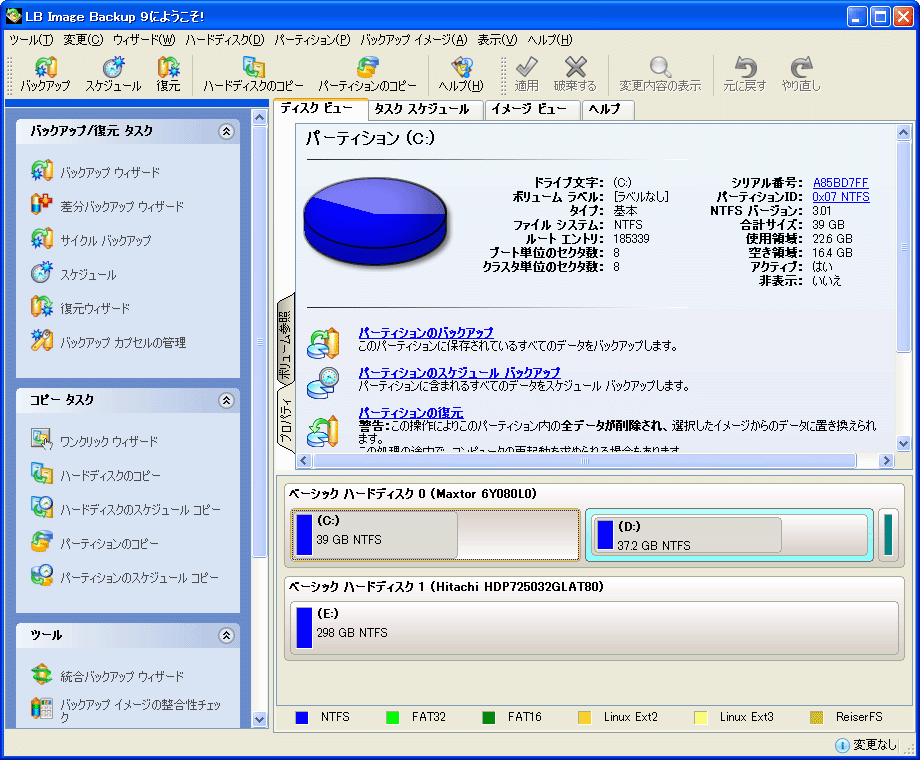The width and height of the screenshot is (920, 760).
Task: Open the バックアップ イメージ(A) menu
Action: pos(414,40)
